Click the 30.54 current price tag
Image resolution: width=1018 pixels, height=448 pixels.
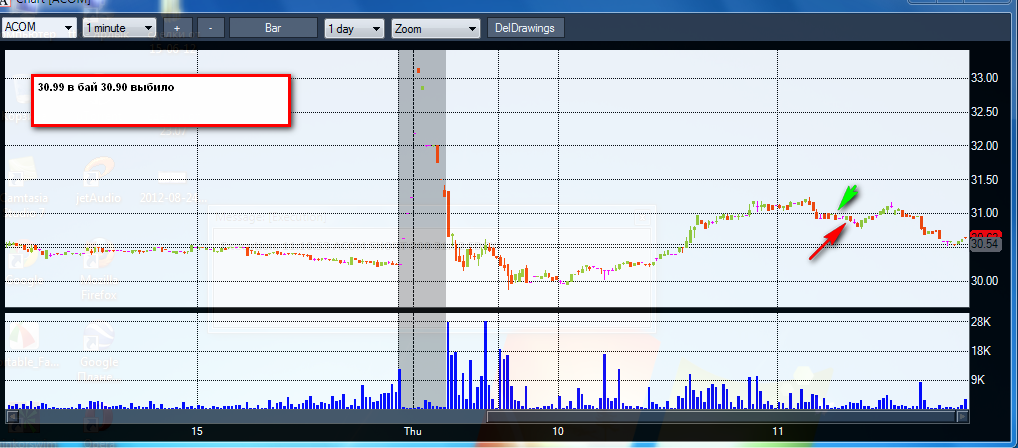pos(986,244)
